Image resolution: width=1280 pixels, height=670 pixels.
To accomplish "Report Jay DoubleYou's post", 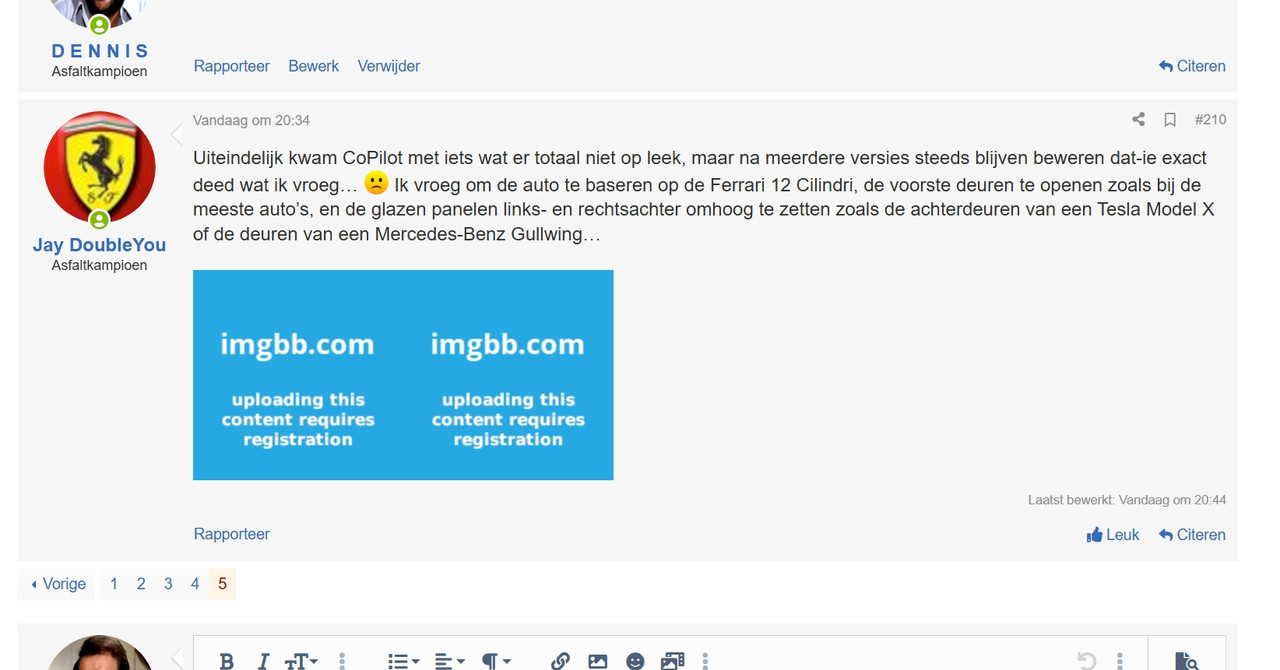I will [232, 534].
